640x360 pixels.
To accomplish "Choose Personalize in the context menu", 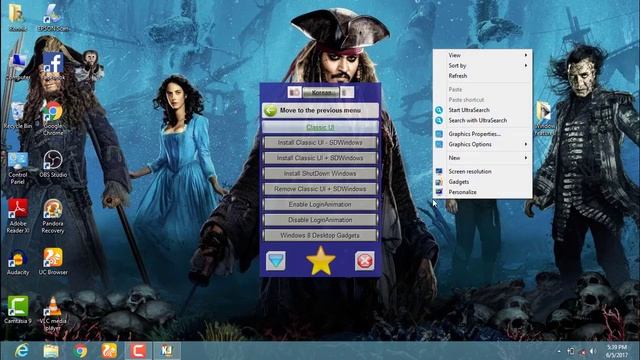I will [x=482, y=192].
